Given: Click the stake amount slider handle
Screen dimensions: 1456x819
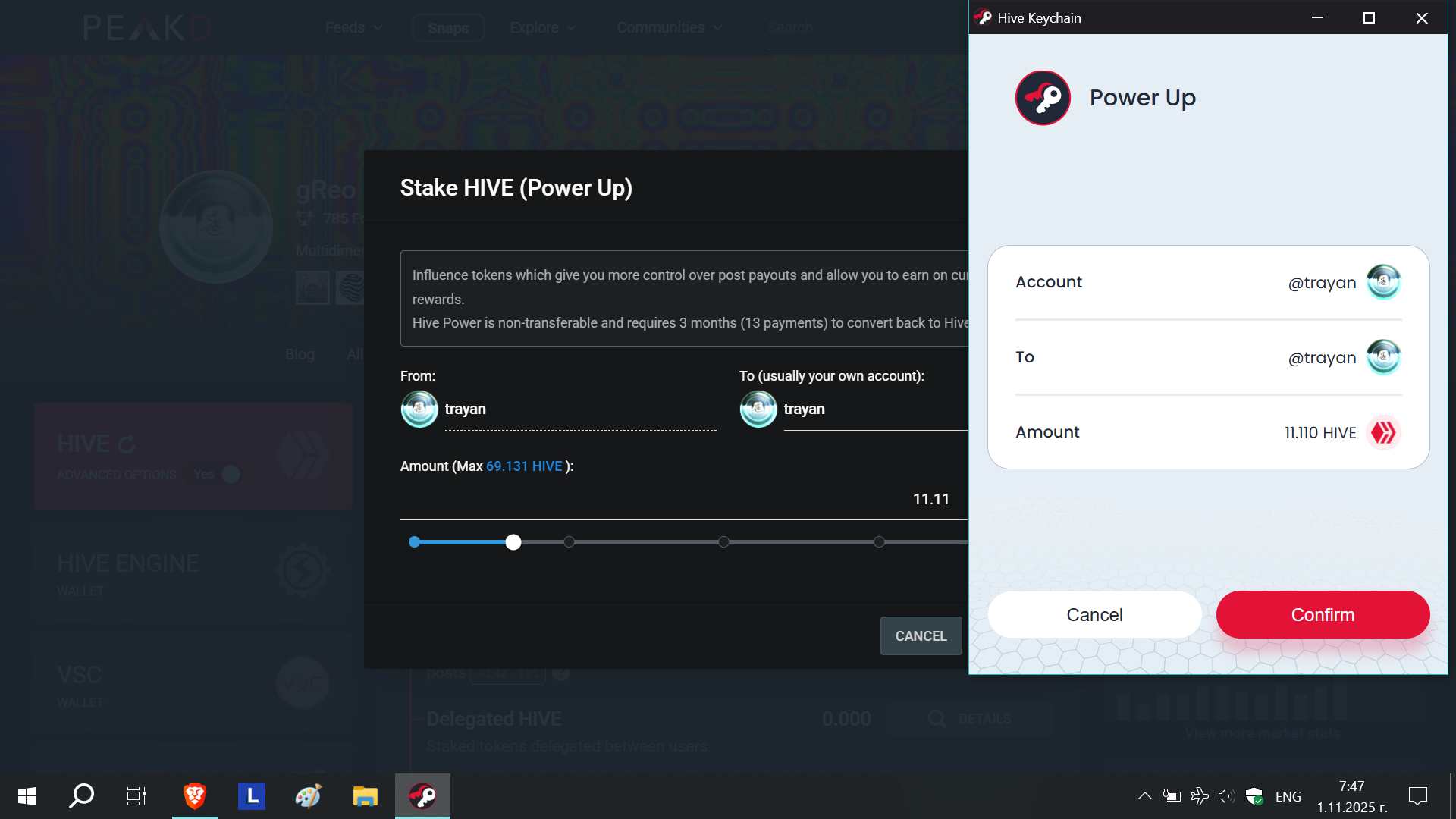Looking at the screenshot, I should 513,542.
